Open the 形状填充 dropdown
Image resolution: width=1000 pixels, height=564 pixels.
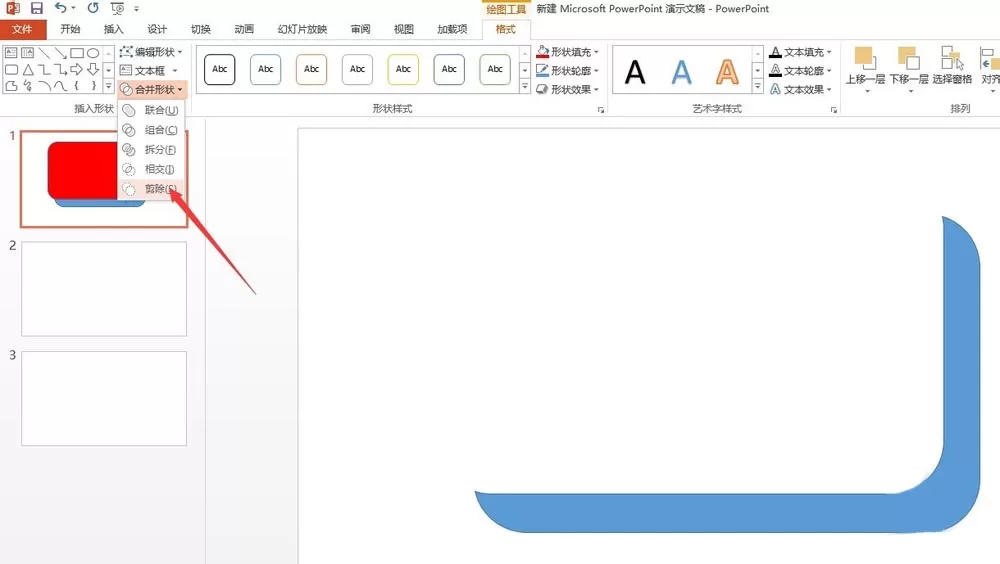pos(568,52)
